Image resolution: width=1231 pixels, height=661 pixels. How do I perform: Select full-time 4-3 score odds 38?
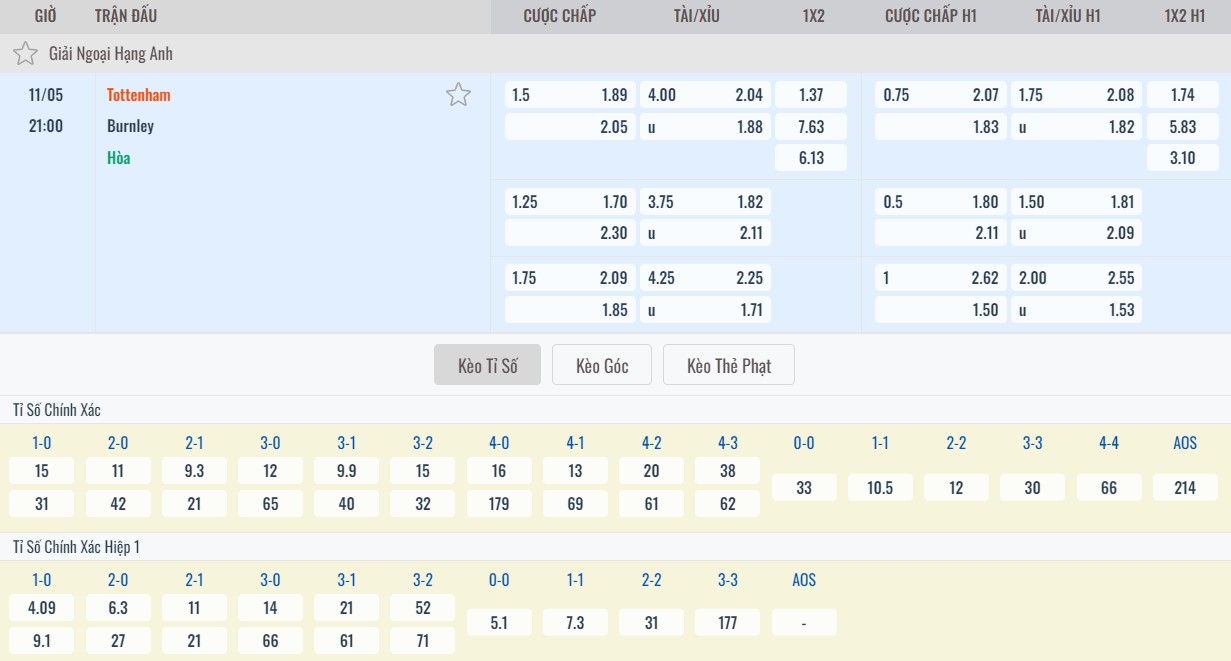pyautogui.click(x=728, y=471)
